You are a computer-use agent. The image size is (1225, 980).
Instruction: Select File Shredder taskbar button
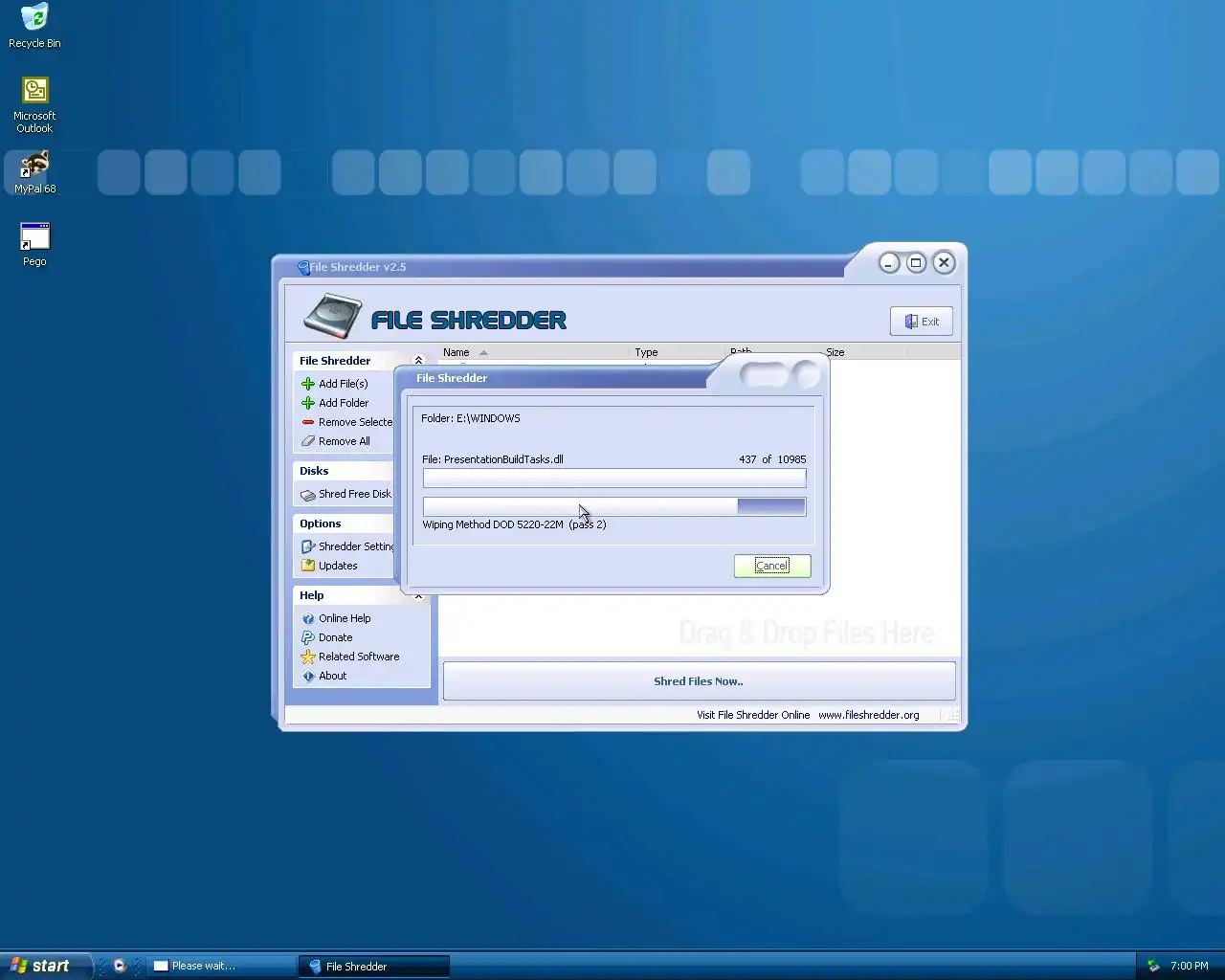(374, 966)
